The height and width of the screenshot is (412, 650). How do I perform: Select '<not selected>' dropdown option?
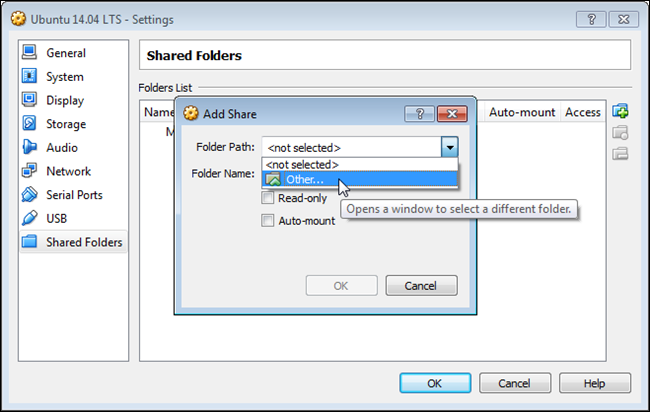[303, 164]
